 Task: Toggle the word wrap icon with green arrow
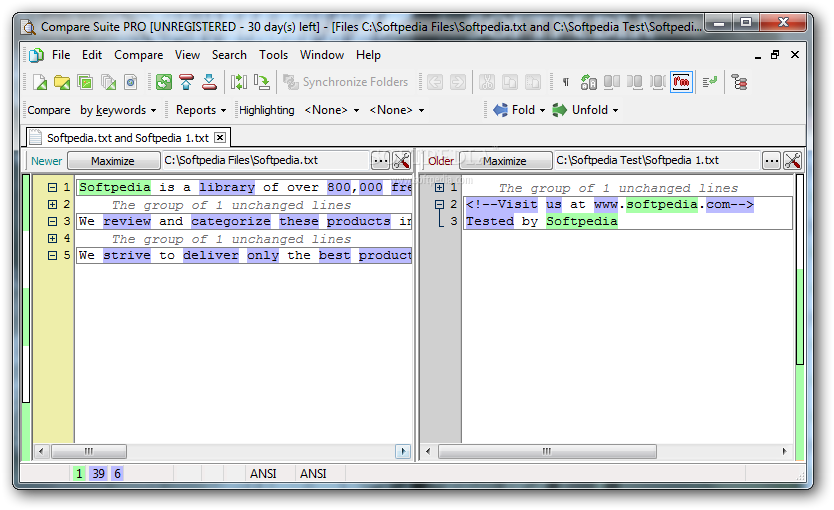[710, 82]
